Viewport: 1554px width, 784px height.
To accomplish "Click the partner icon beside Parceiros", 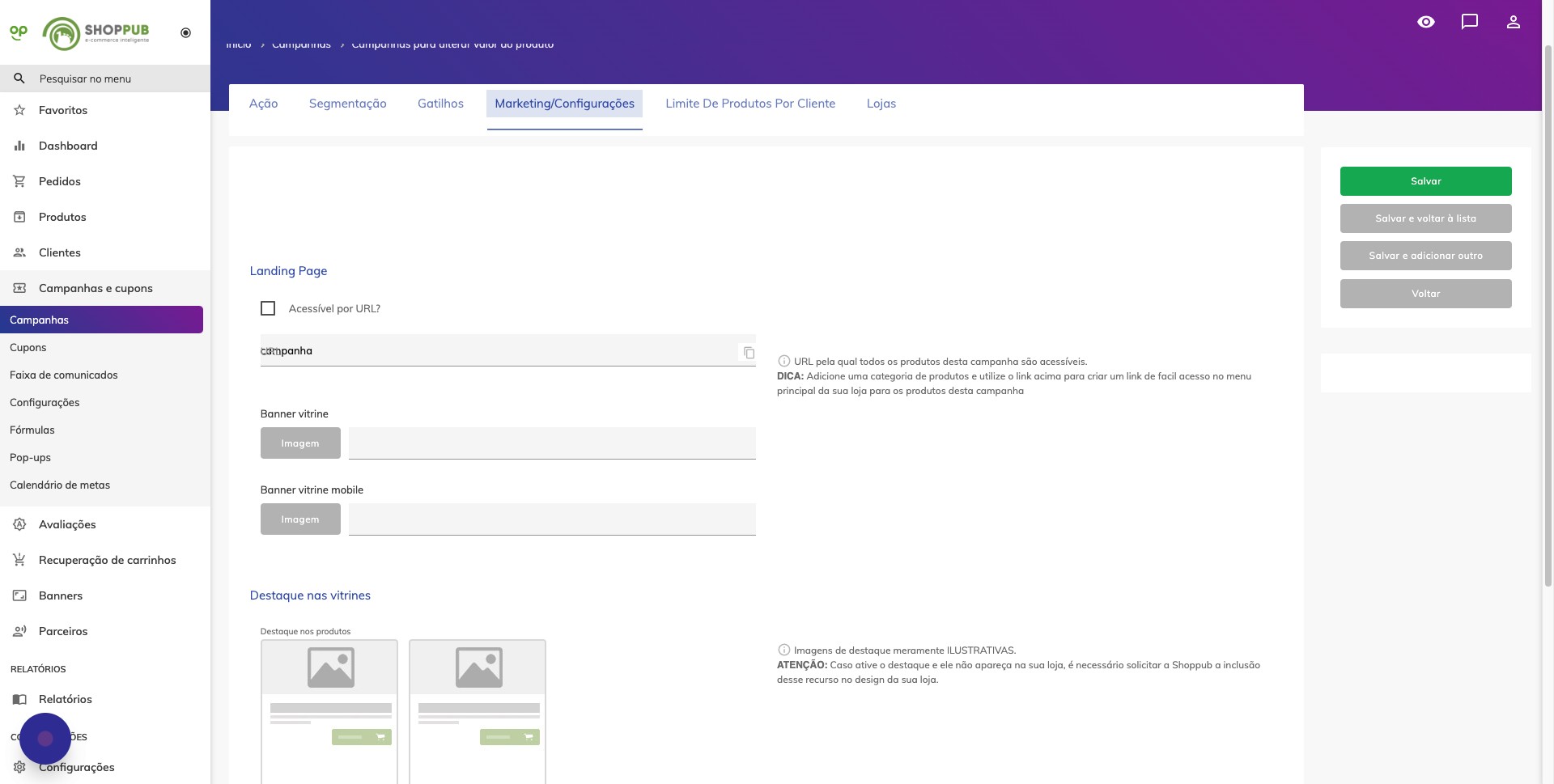I will pyautogui.click(x=19, y=631).
